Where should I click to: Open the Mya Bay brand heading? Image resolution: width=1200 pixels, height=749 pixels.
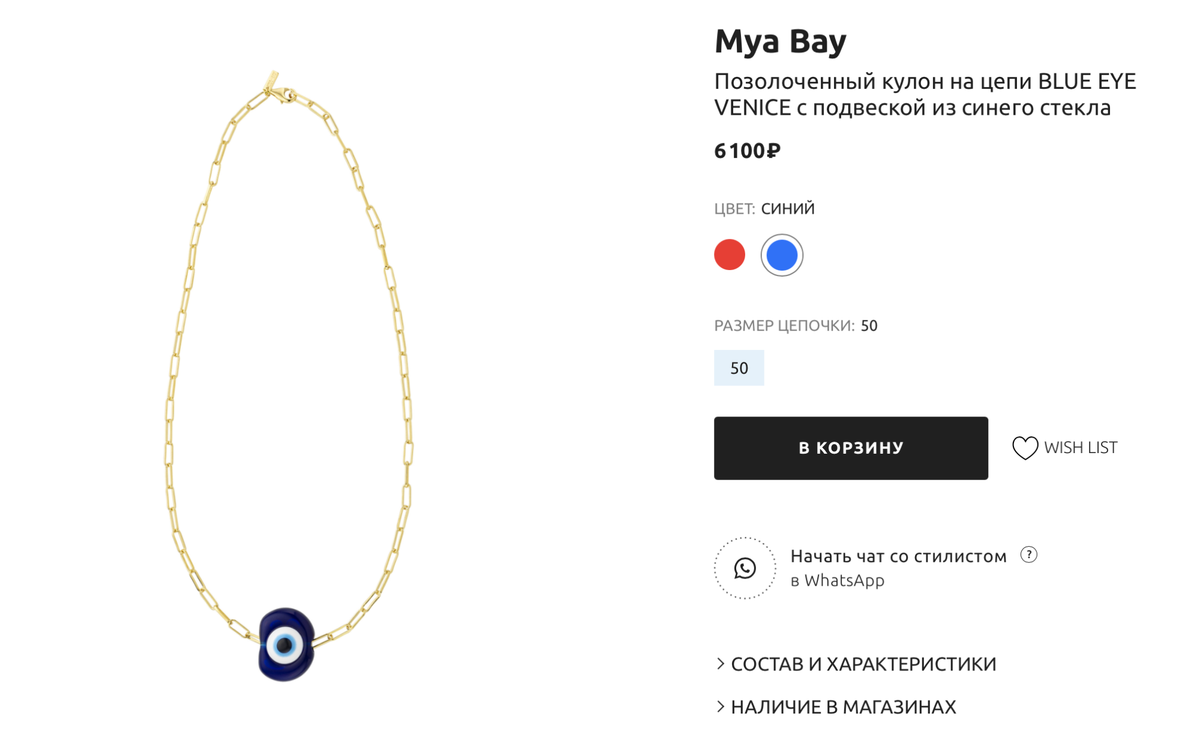coord(780,41)
